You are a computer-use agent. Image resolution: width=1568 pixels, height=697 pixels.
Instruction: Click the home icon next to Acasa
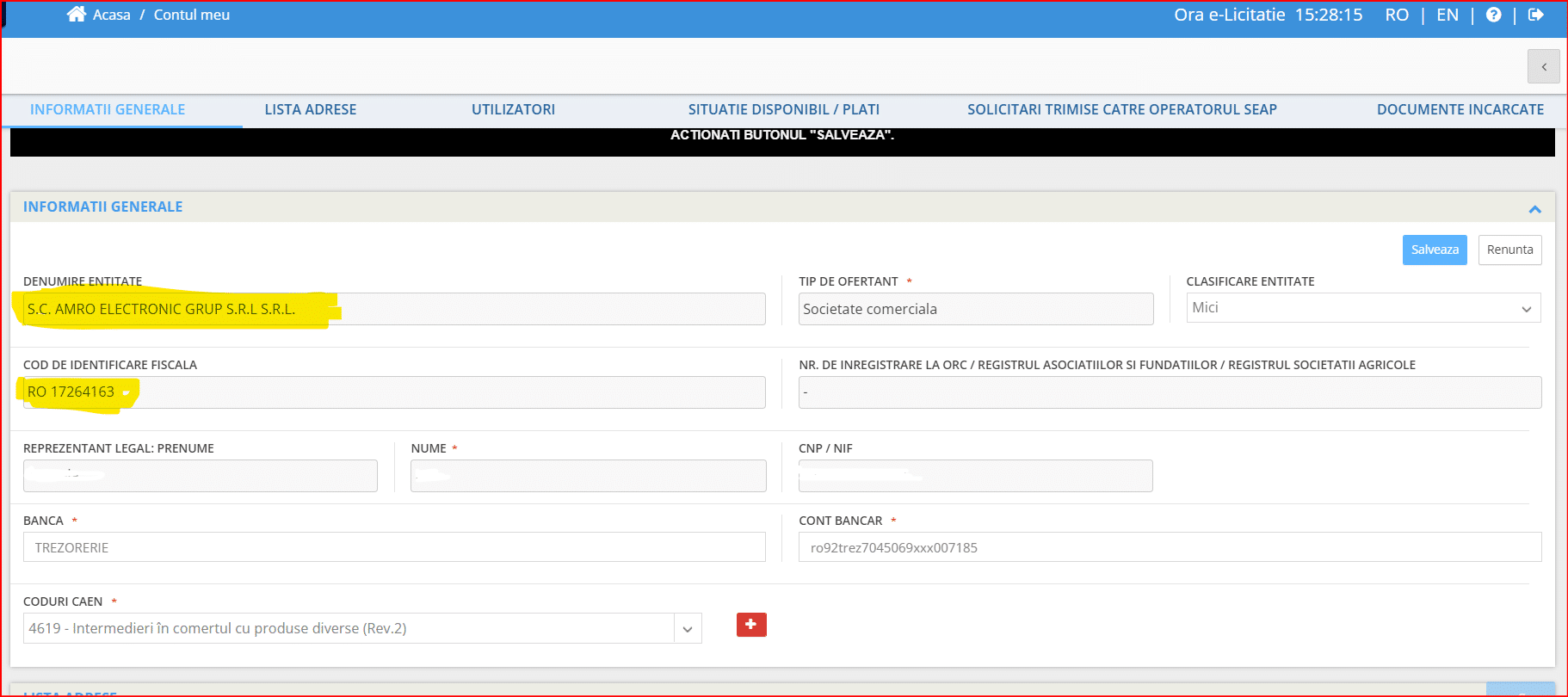click(x=77, y=15)
